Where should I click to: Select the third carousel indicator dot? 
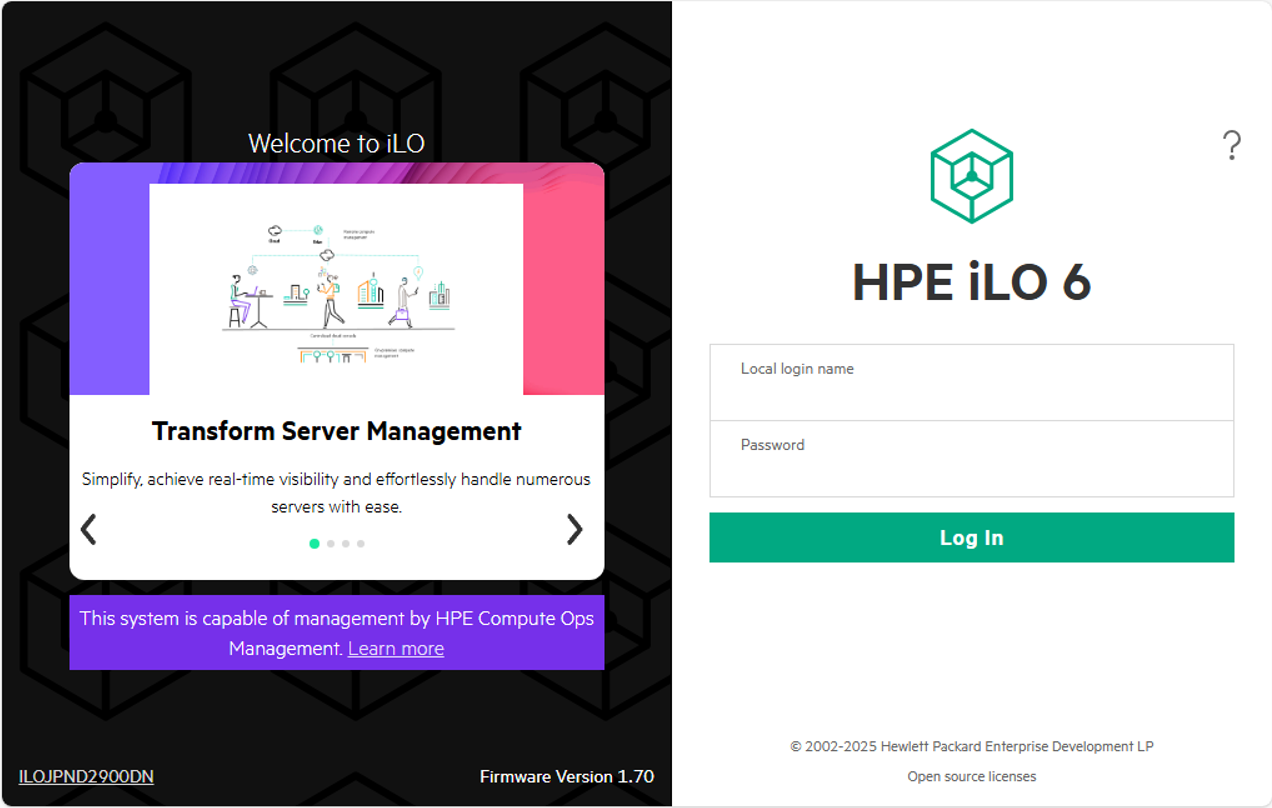click(x=346, y=544)
